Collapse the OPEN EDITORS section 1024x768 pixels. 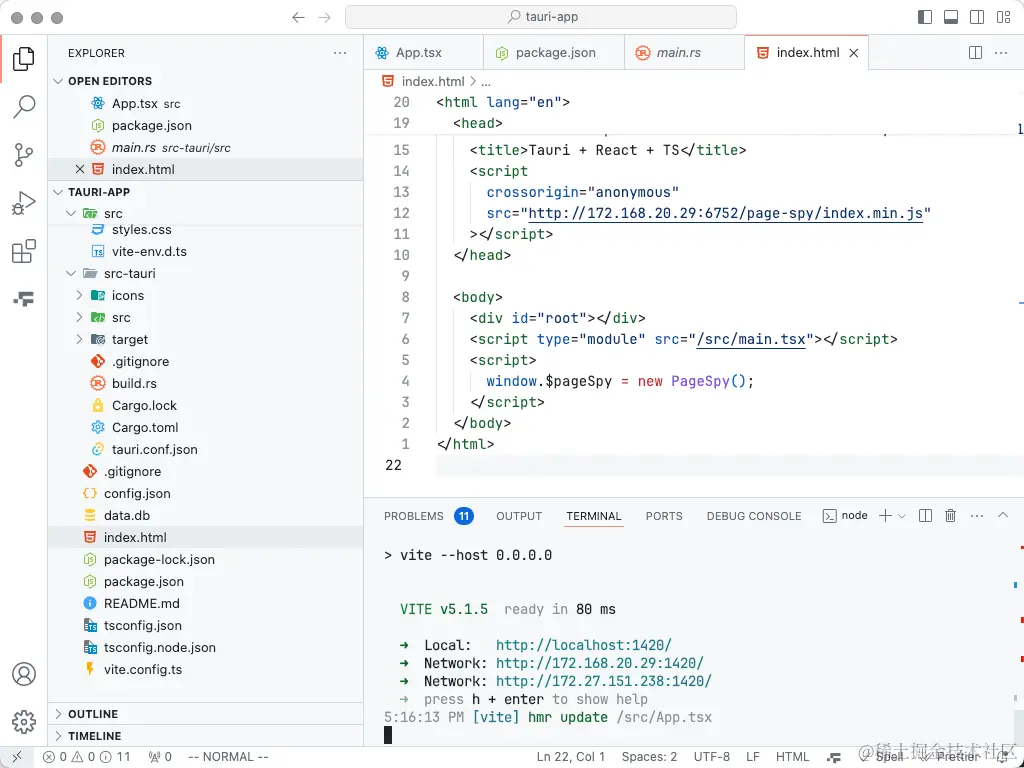pos(58,81)
